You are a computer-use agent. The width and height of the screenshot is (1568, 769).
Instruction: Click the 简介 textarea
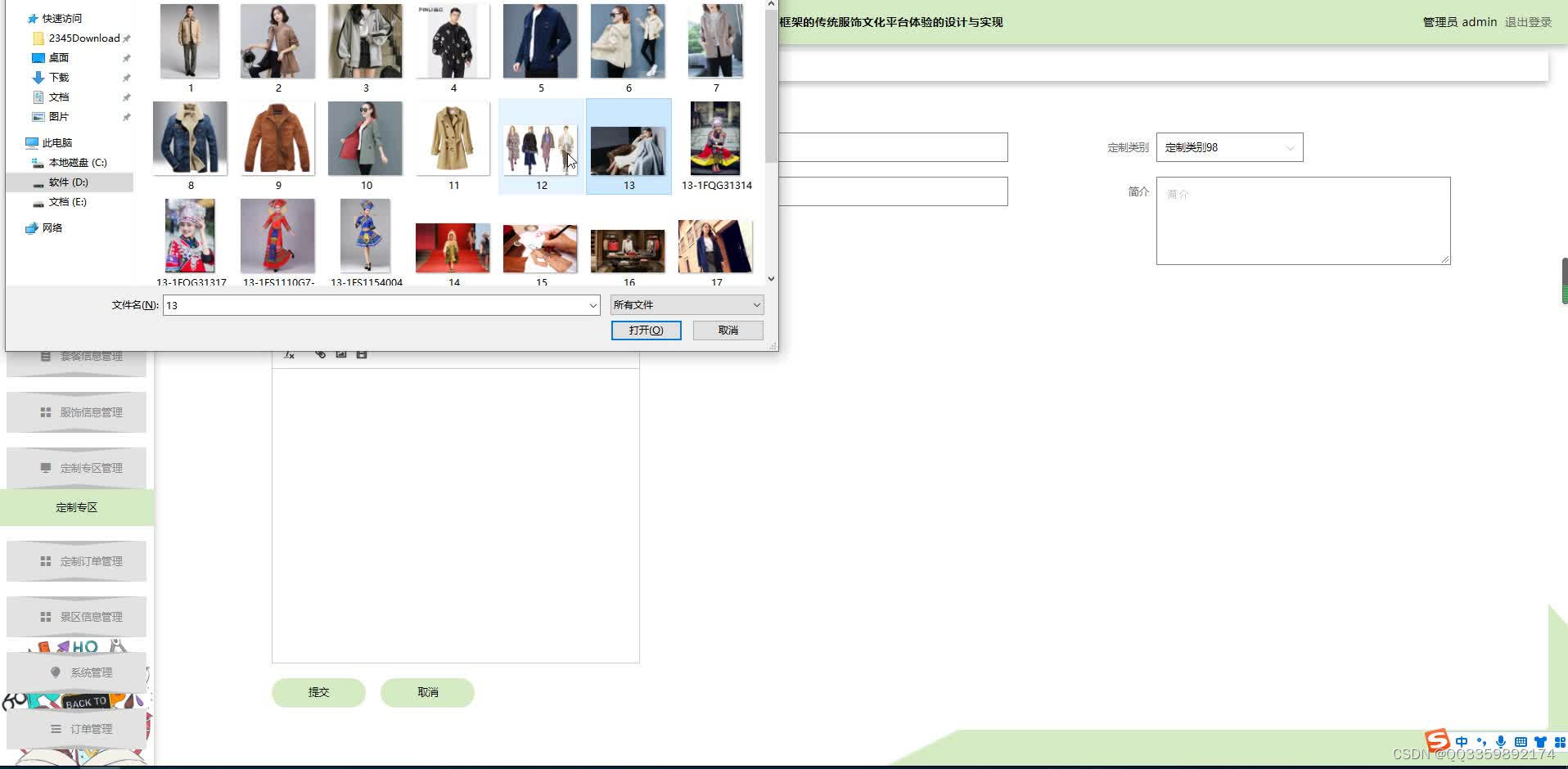pos(1303,221)
